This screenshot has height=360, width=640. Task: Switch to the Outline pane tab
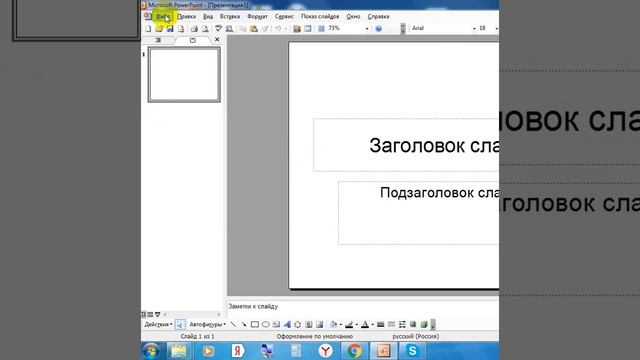(158, 40)
